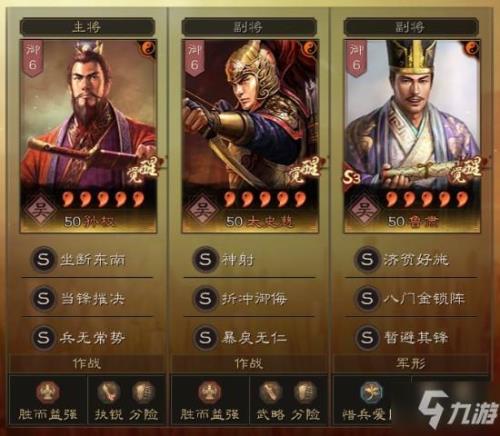Select the 主将 header tab

(x=87, y=27)
